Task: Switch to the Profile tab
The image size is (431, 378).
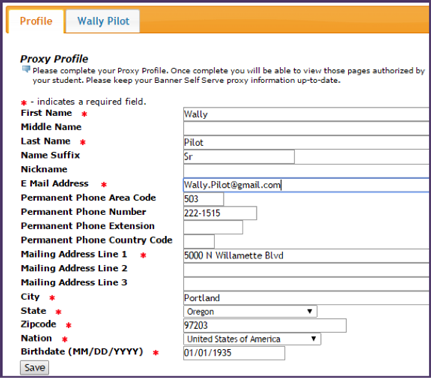Action: (36, 21)
